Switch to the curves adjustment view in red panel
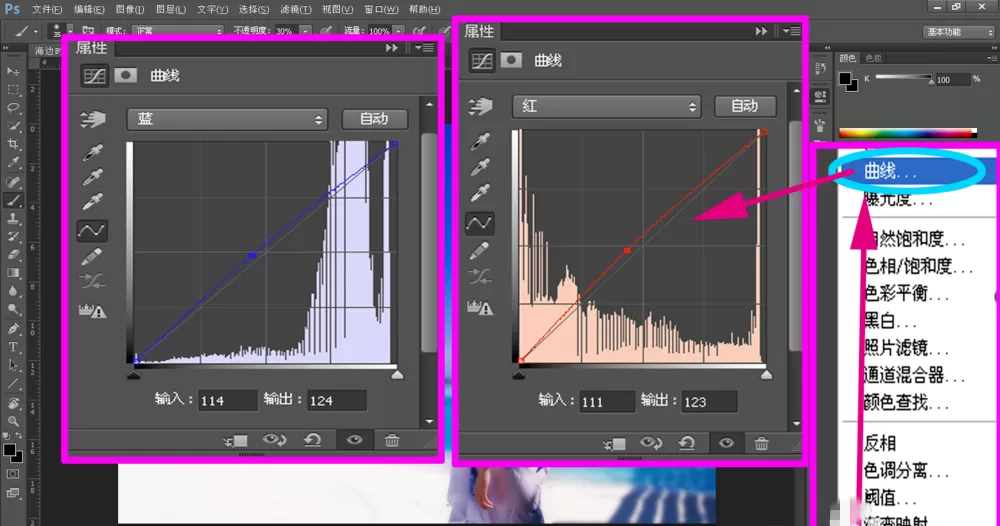 (482, 61)
